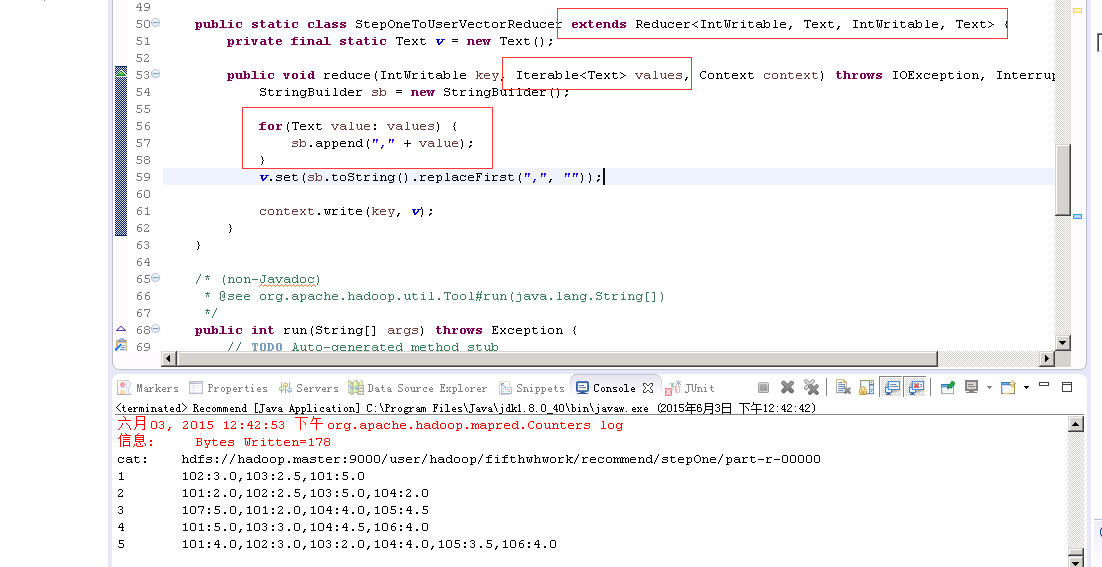This screenshot has height=567, width=1102.
Task: Click the '(non-Javadoc)' comment text
Action: click(271, 279)
